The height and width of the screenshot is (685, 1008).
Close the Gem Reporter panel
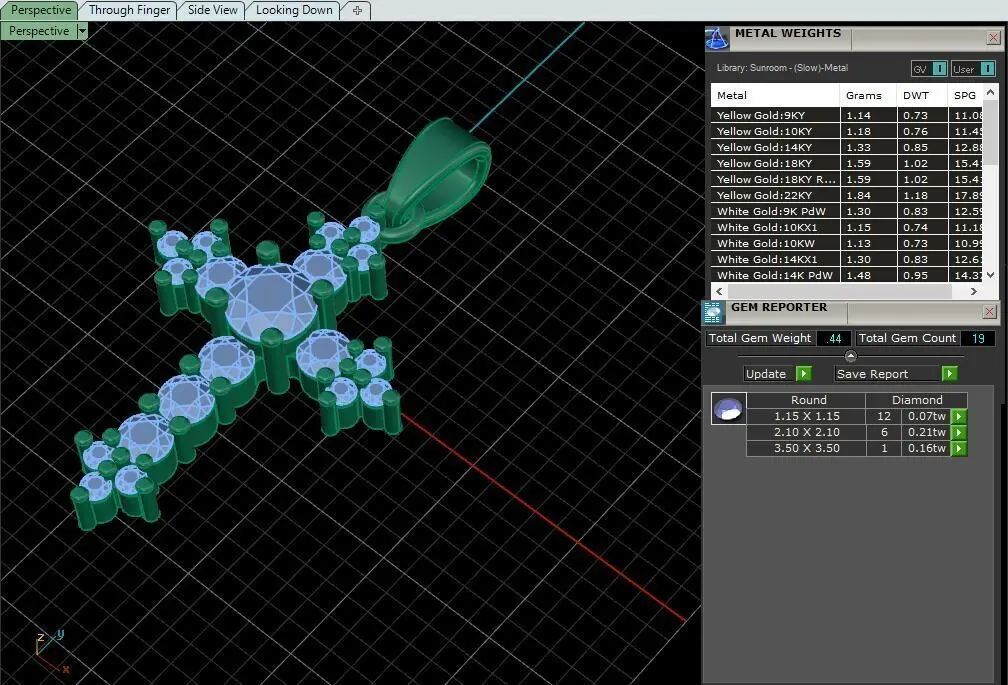(x=989, y=312)
